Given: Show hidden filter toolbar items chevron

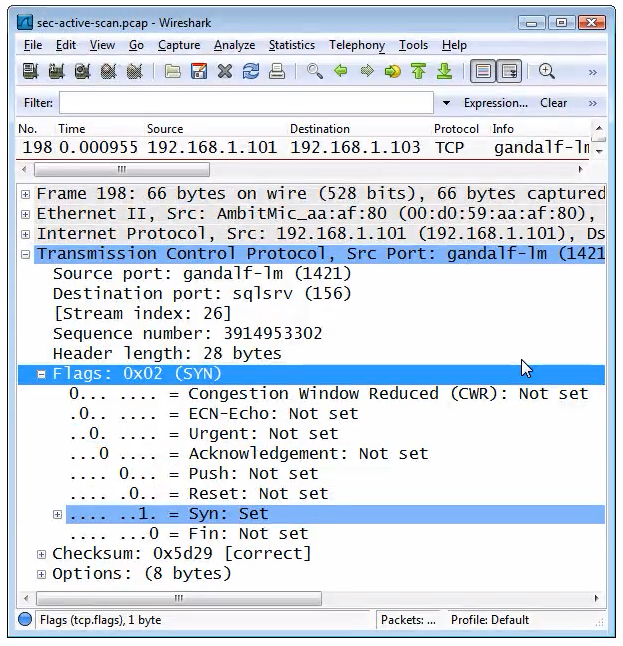Looking at the screenshot, I should tap(593, 103).
